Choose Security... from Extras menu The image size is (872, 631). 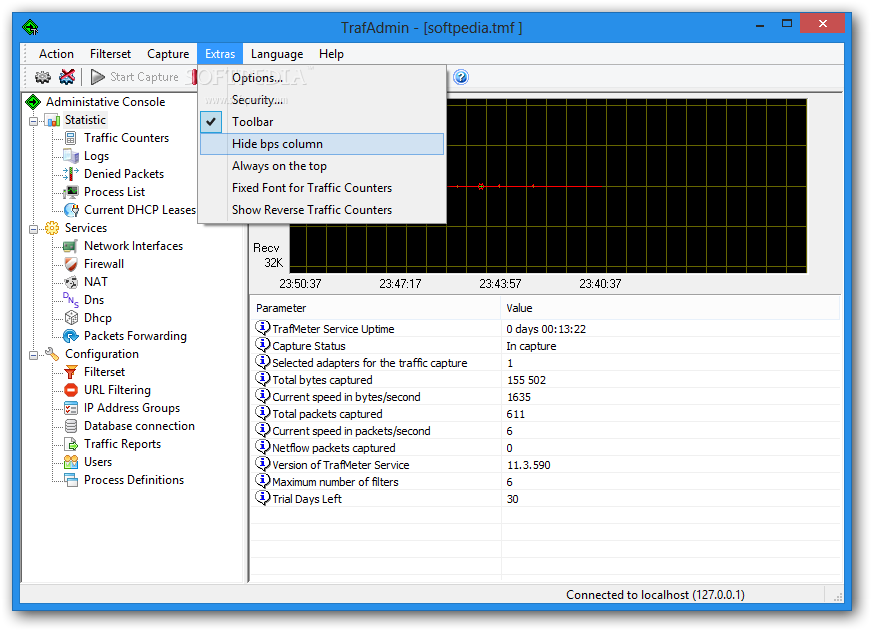(x=322, y=100)
